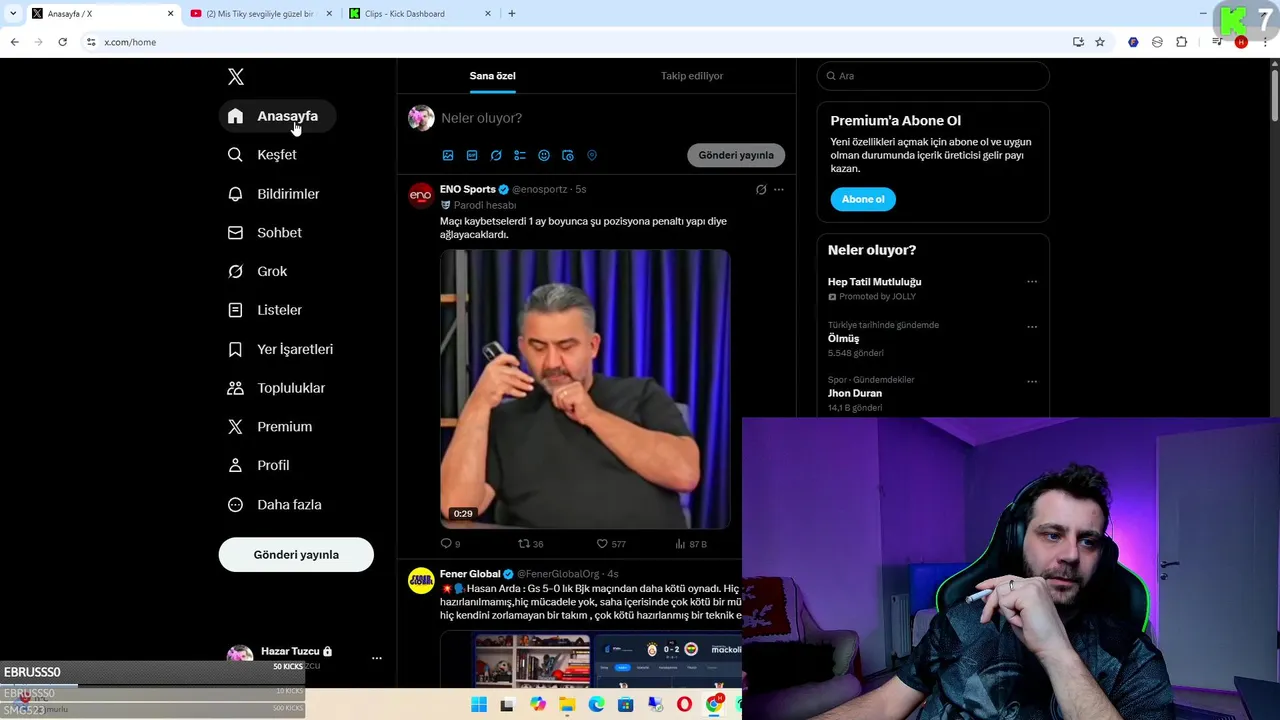Open the Ölmüş trending topic
Viewport: 1280px width, 720px height.
[843, 339]
